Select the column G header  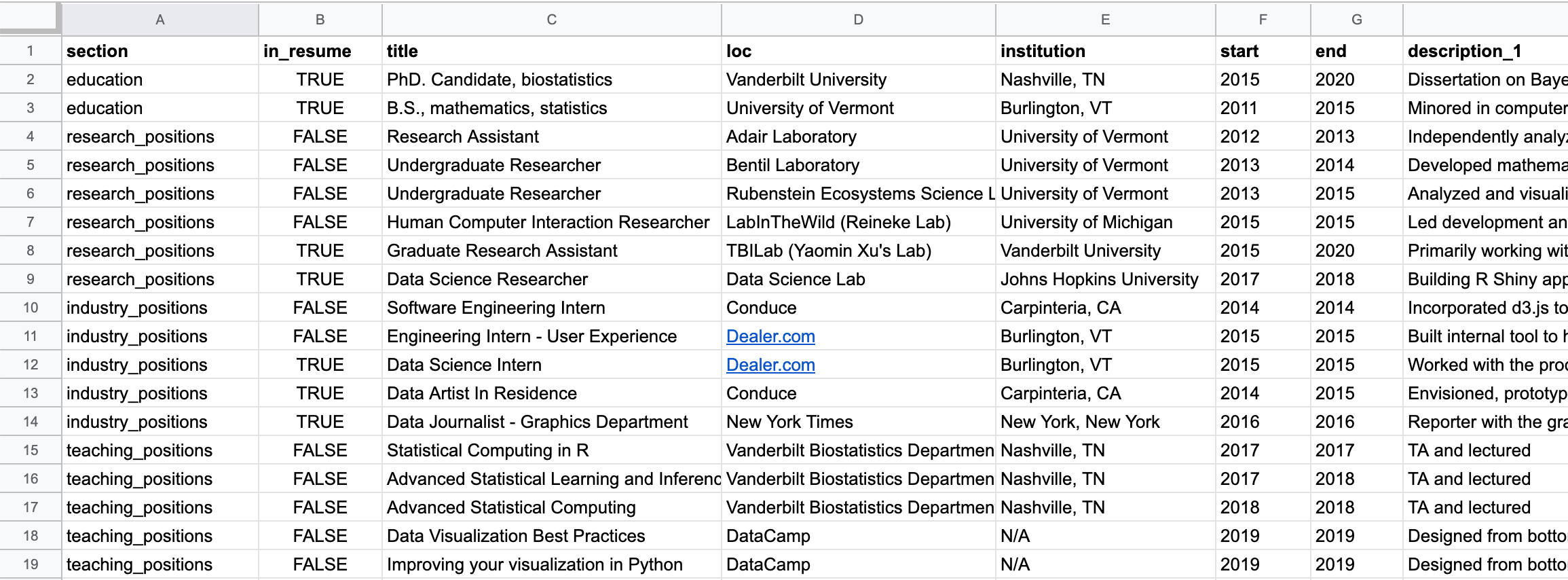(1356, 20)
